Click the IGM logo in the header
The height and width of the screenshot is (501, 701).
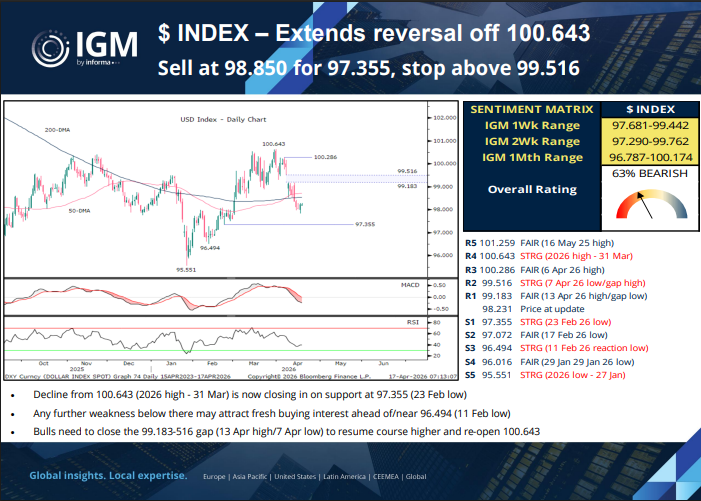(78, 49)
